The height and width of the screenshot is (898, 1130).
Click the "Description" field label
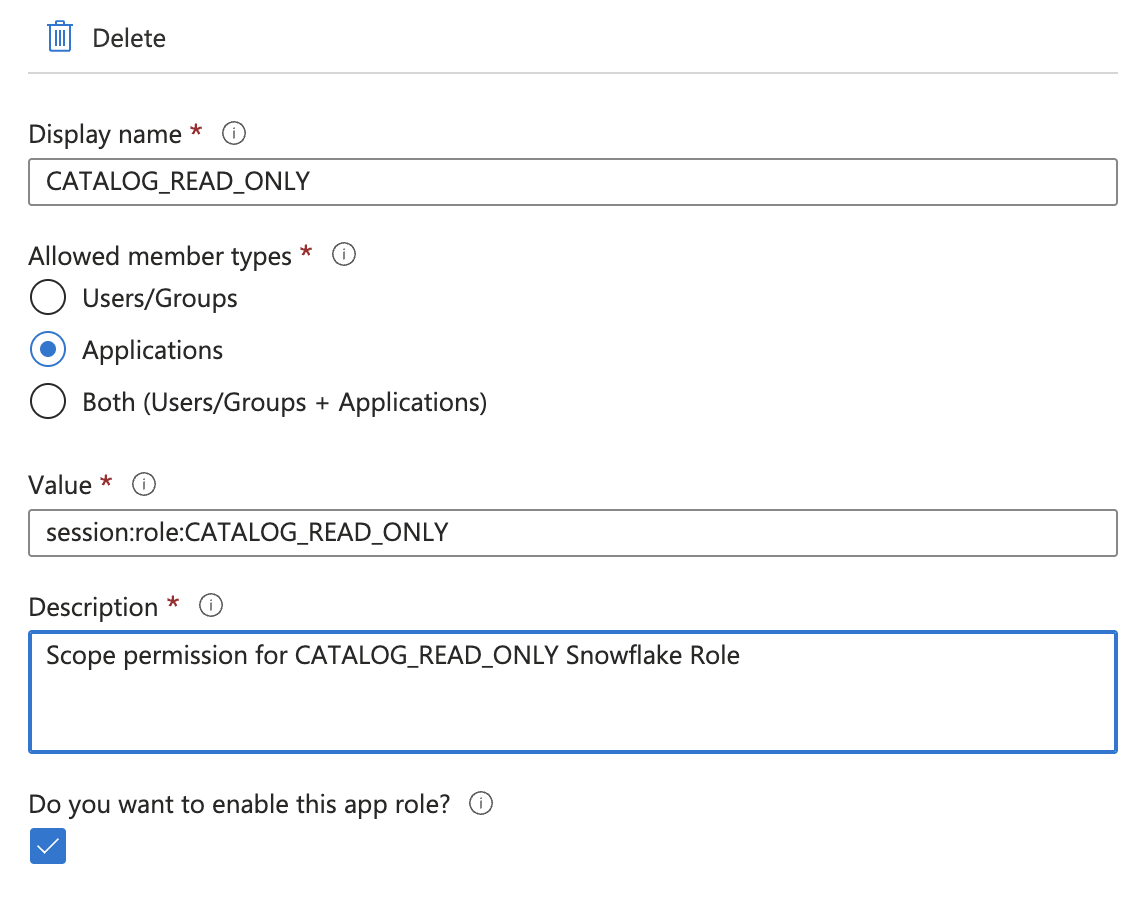tap(93, 607)
